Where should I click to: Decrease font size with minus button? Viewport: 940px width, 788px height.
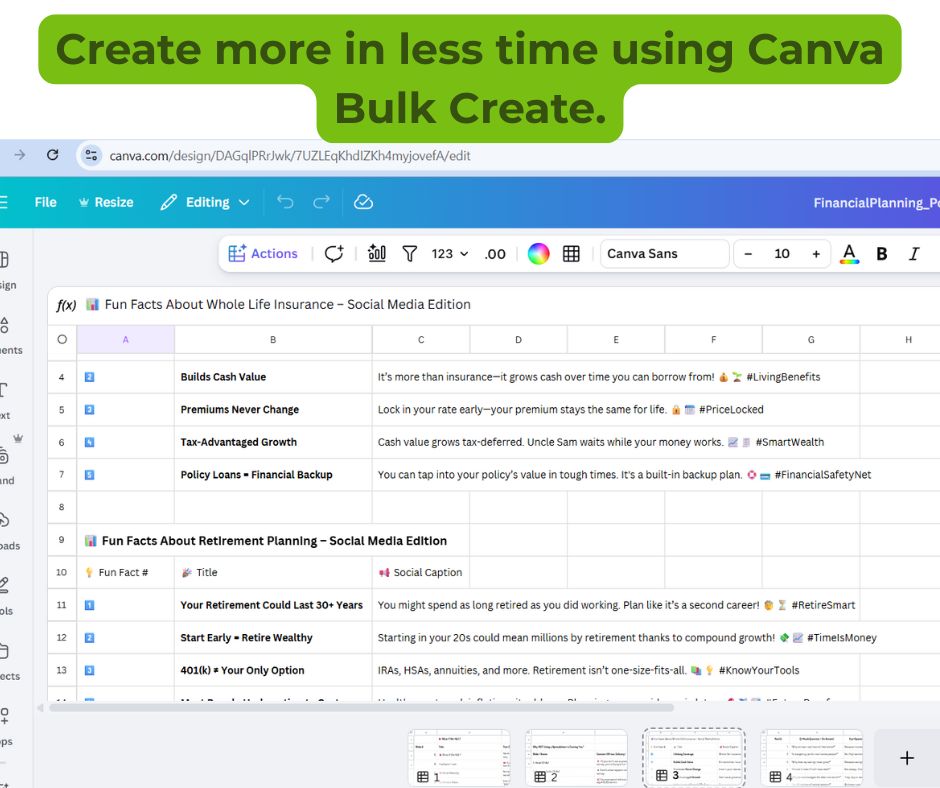coord(748,254)
